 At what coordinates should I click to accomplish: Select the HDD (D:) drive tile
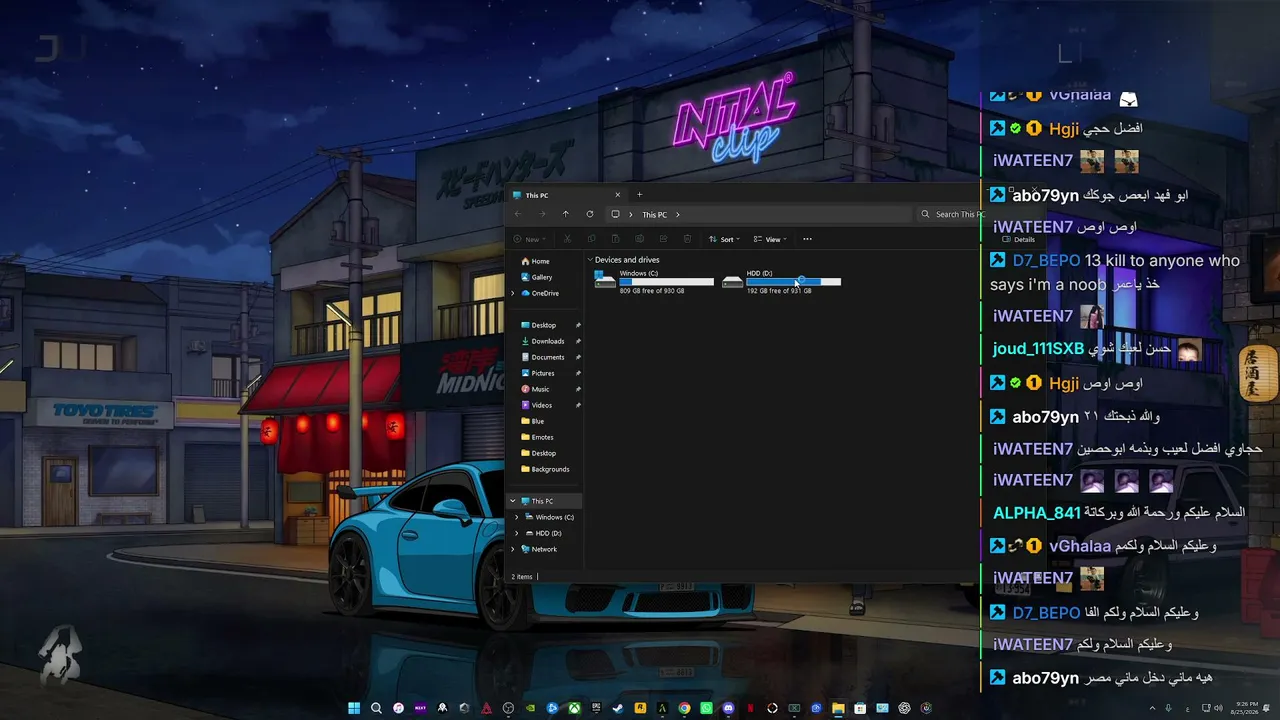781,281
